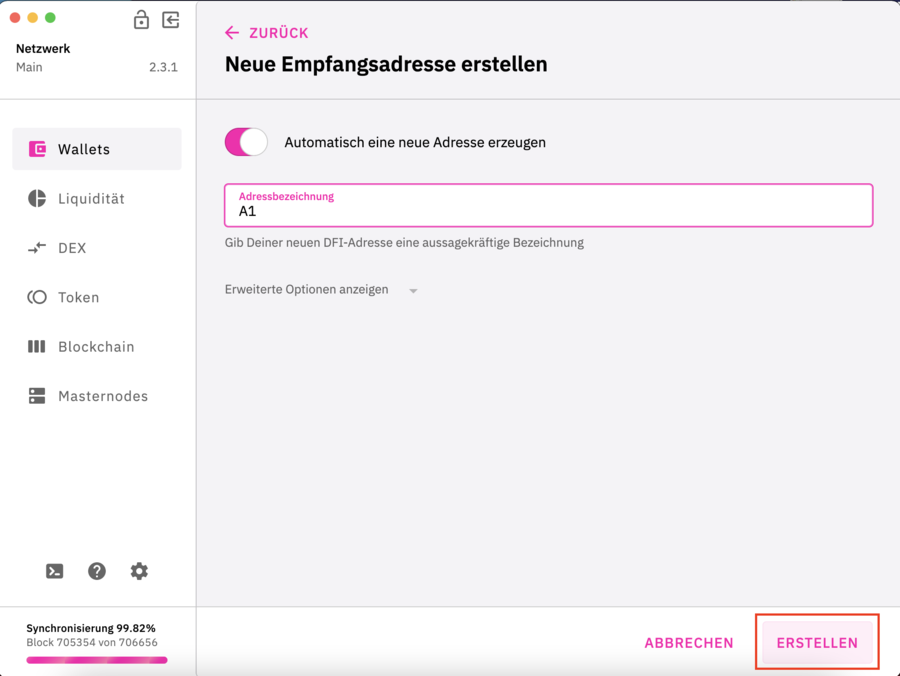Click the logout icon beside the lock
Screen dimensions: 900x676
(x=171, y=19)
